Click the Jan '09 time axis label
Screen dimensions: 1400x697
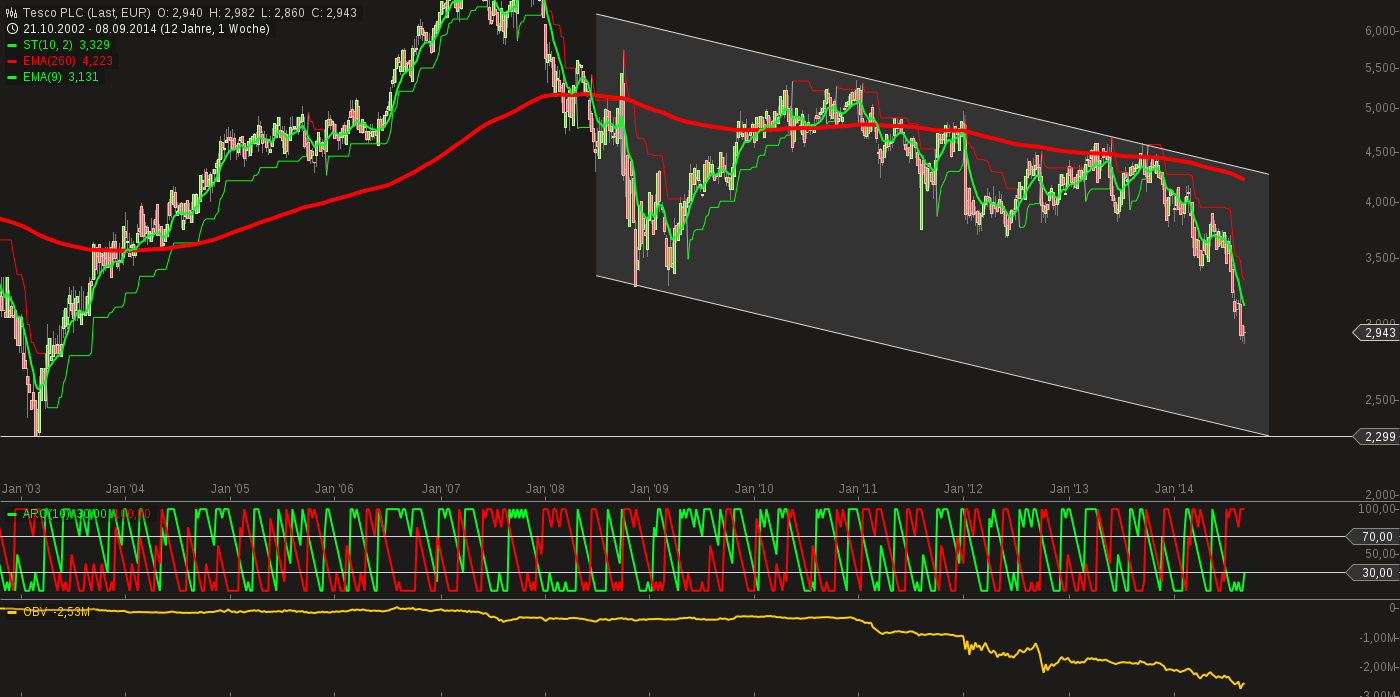click(x=649, y=489)
